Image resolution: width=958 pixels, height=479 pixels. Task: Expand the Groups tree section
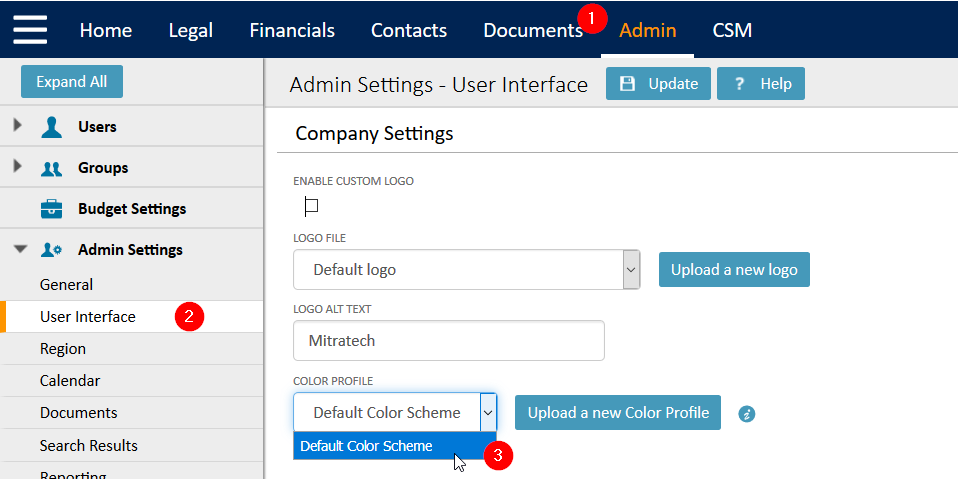tap(18, 166)
